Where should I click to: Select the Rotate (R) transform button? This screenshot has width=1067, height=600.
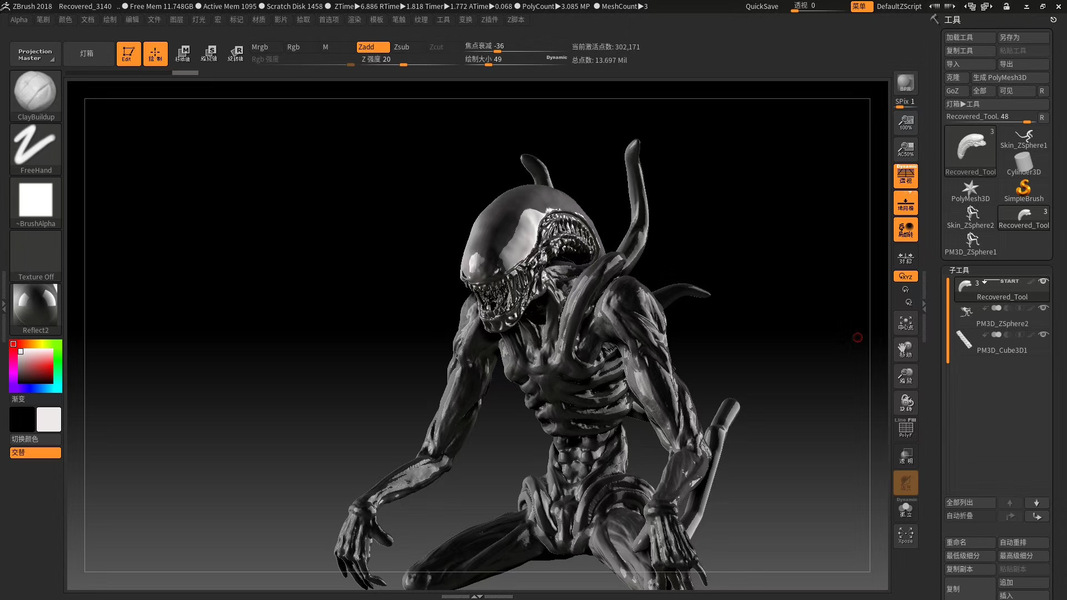pos(235,54)
